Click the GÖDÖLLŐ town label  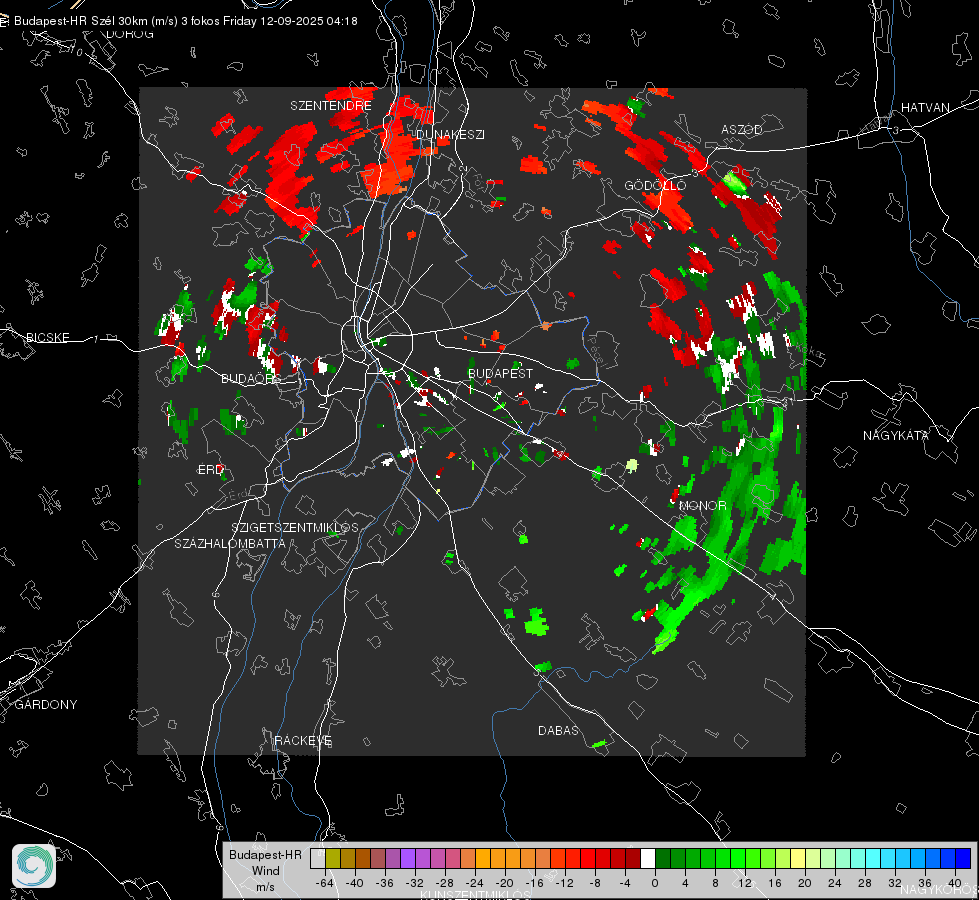tap(655, 185)
